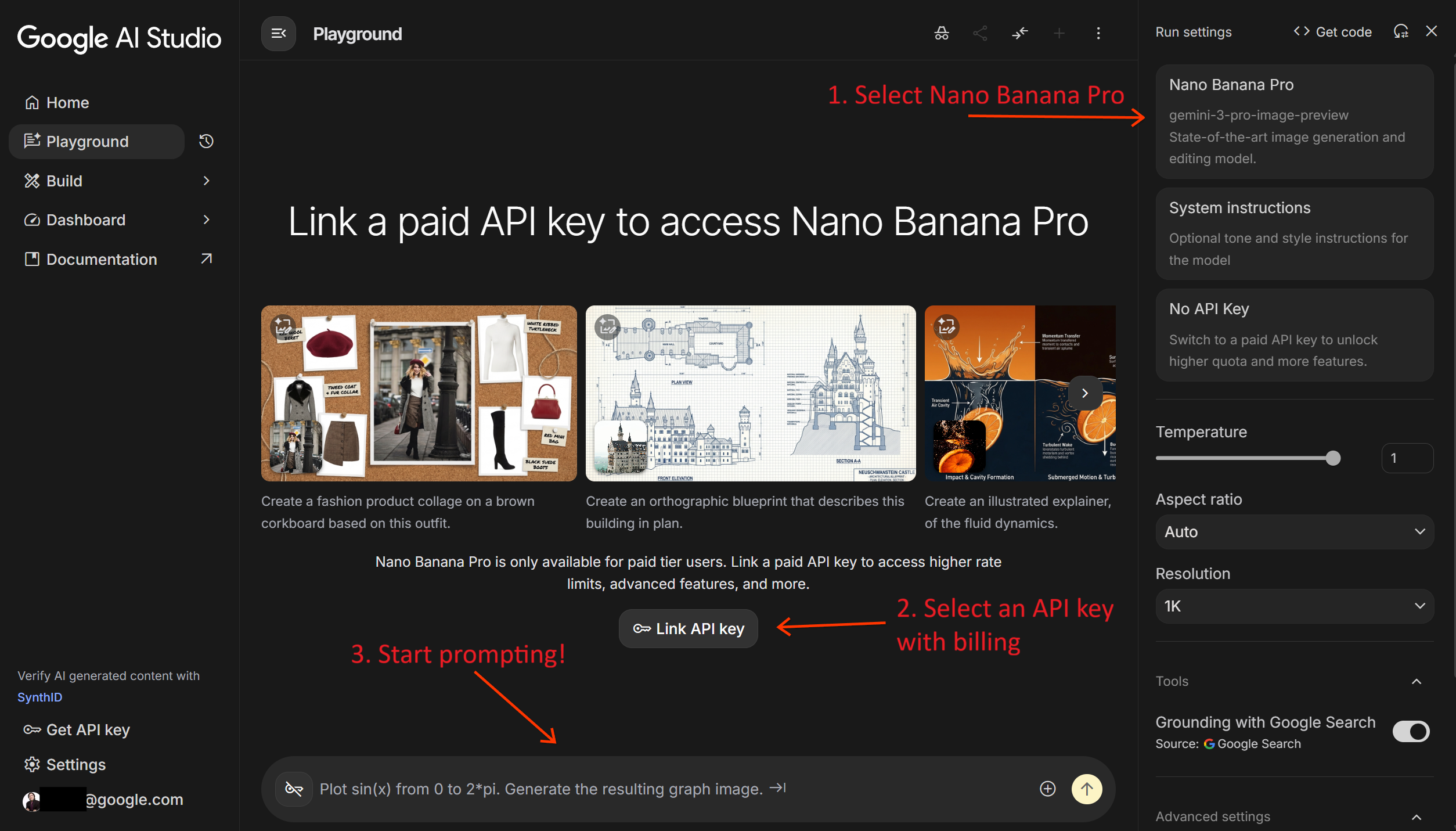Go to the Dashboard menu item
1456x831 pixels.
[x=85, y=220]
